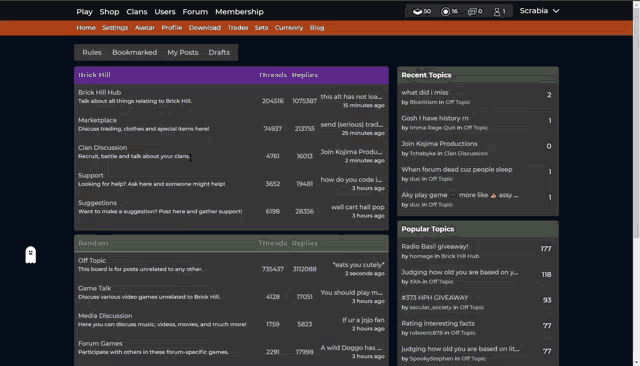Open recent topic 'Aky play game more like assy'
Viewport: 640px width, 366px height.
pyautogui.click(x=460, y=195)
